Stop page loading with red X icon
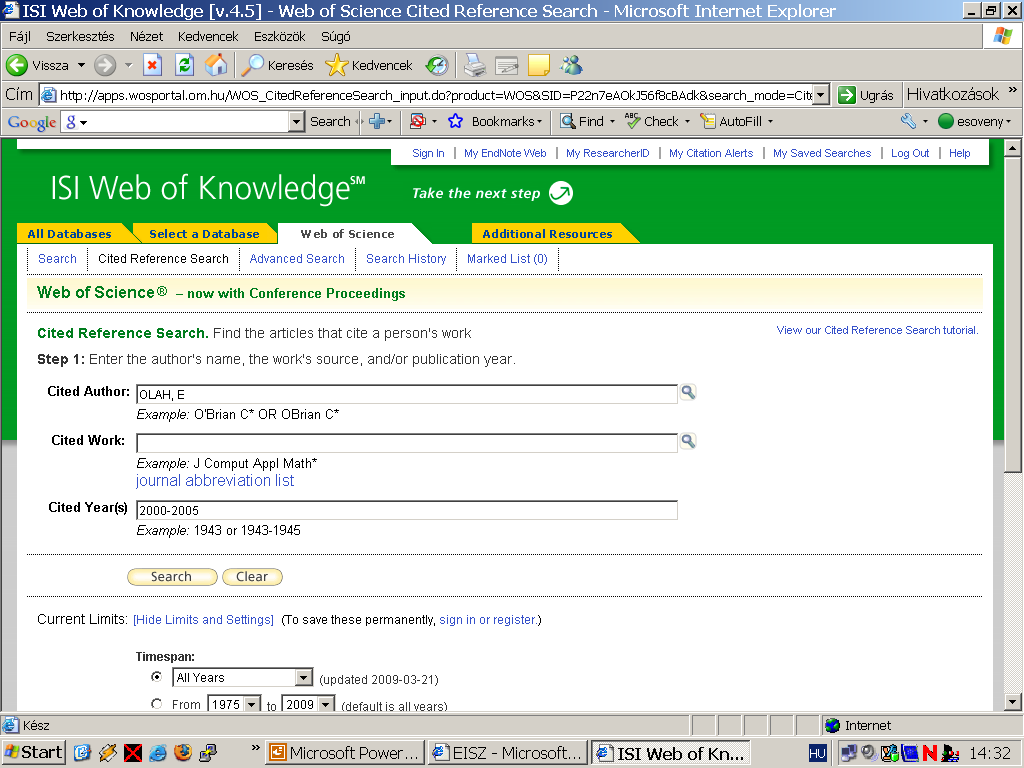1024x768 pixels. point(152,65)
